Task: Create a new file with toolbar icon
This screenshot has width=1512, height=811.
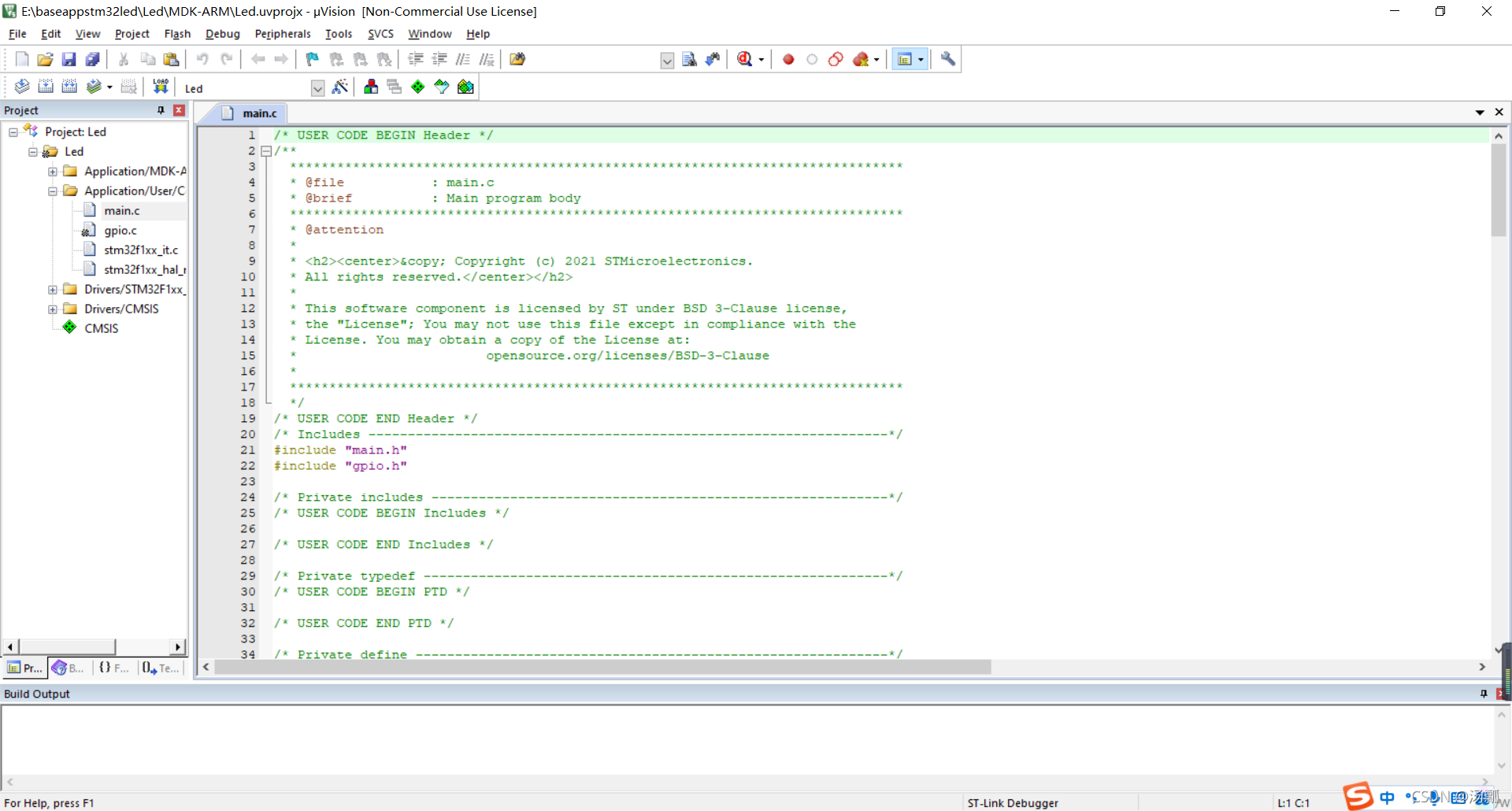Action: coord(22,59)
